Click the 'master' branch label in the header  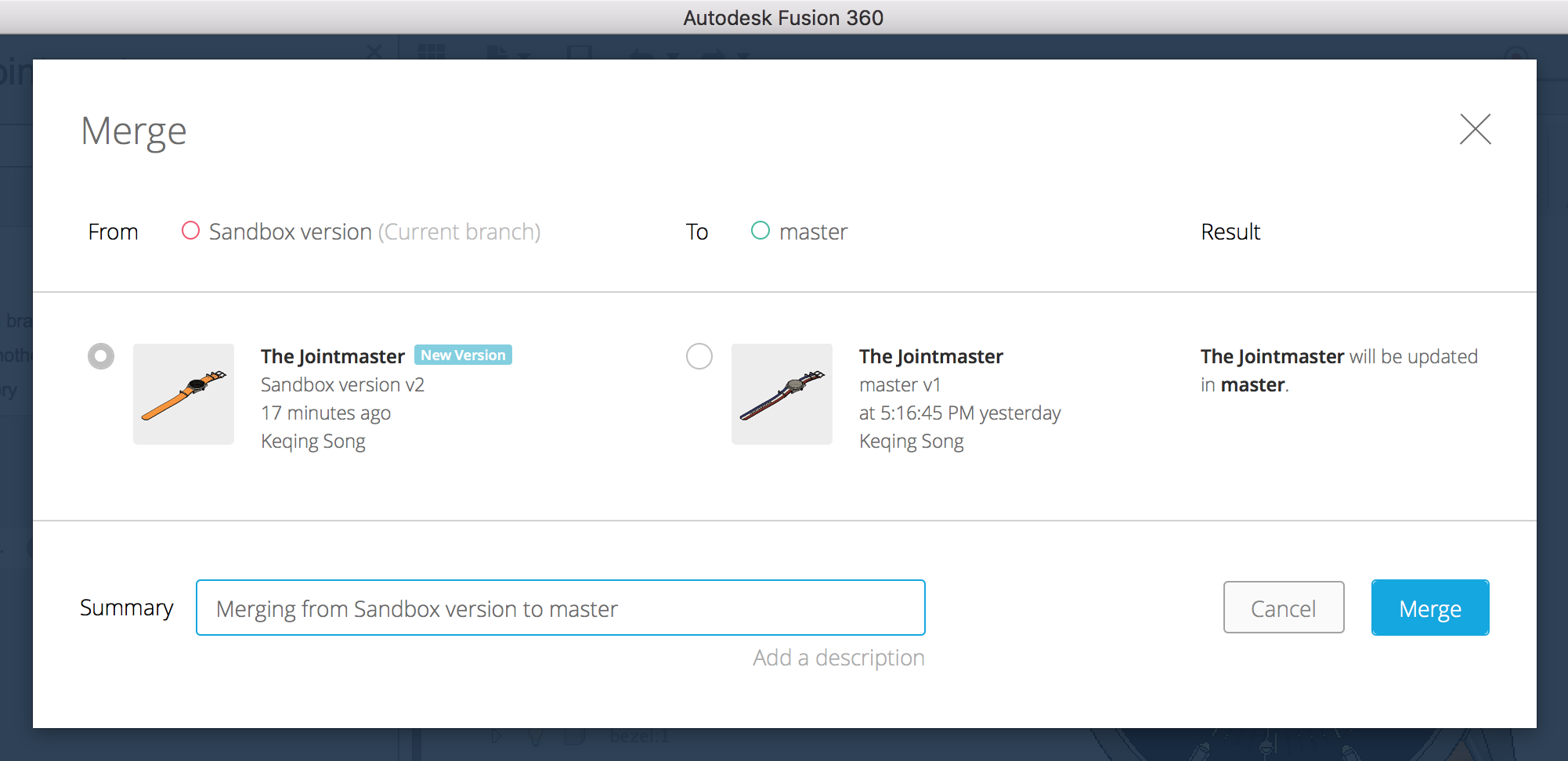tap(813, 232)
